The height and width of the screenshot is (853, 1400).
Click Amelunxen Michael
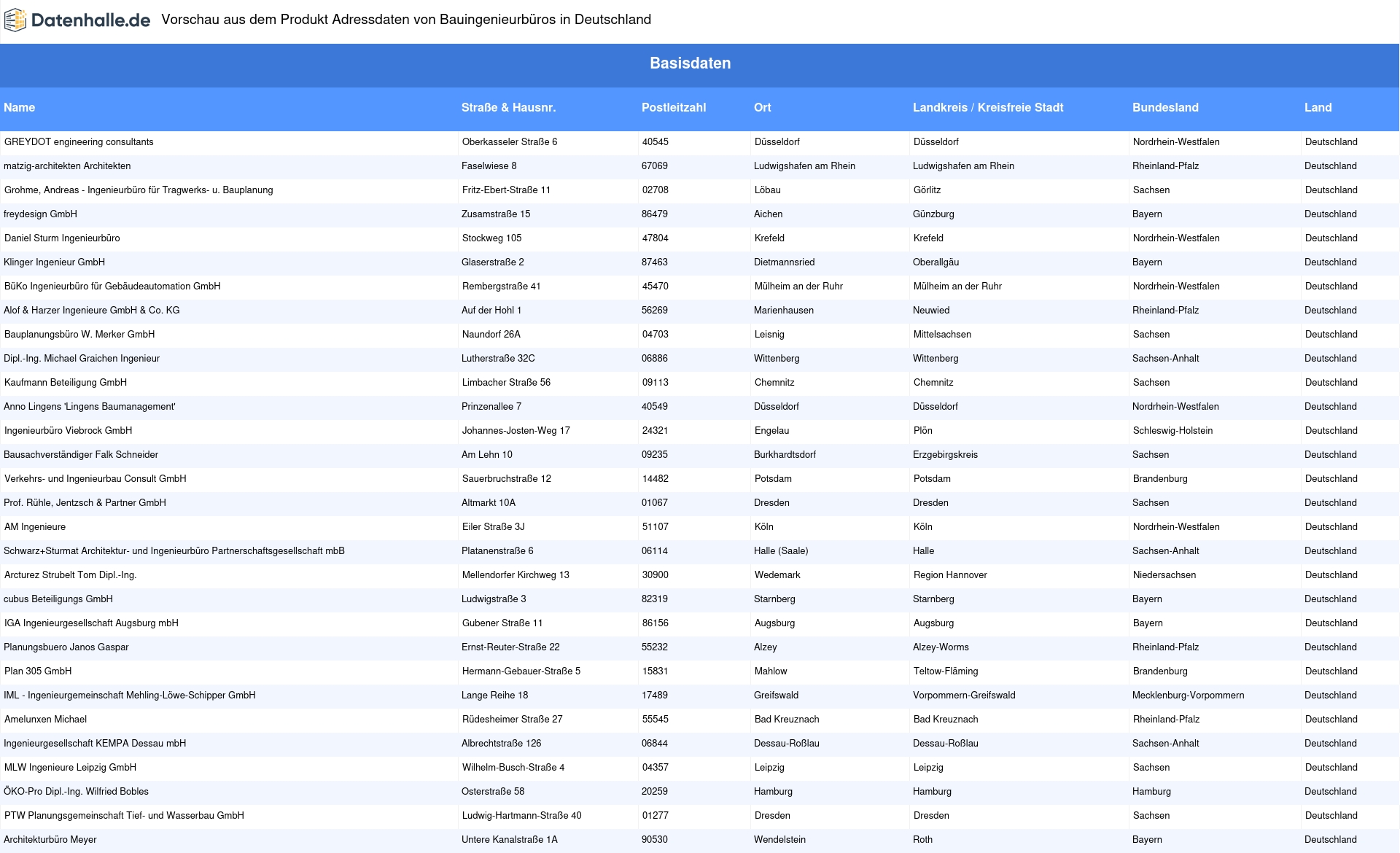[45, 720]
